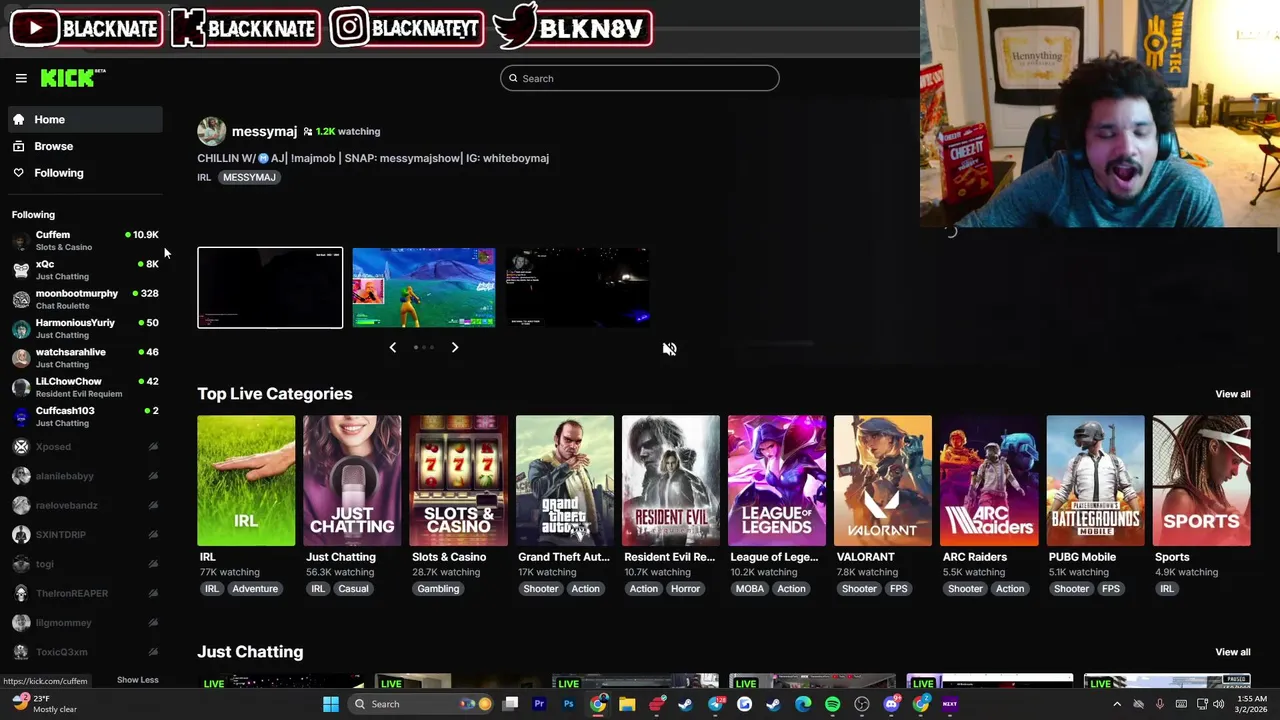Click the MOBA tag under League of Legends
Viewport: 1280px width, 720px height.
750,589
